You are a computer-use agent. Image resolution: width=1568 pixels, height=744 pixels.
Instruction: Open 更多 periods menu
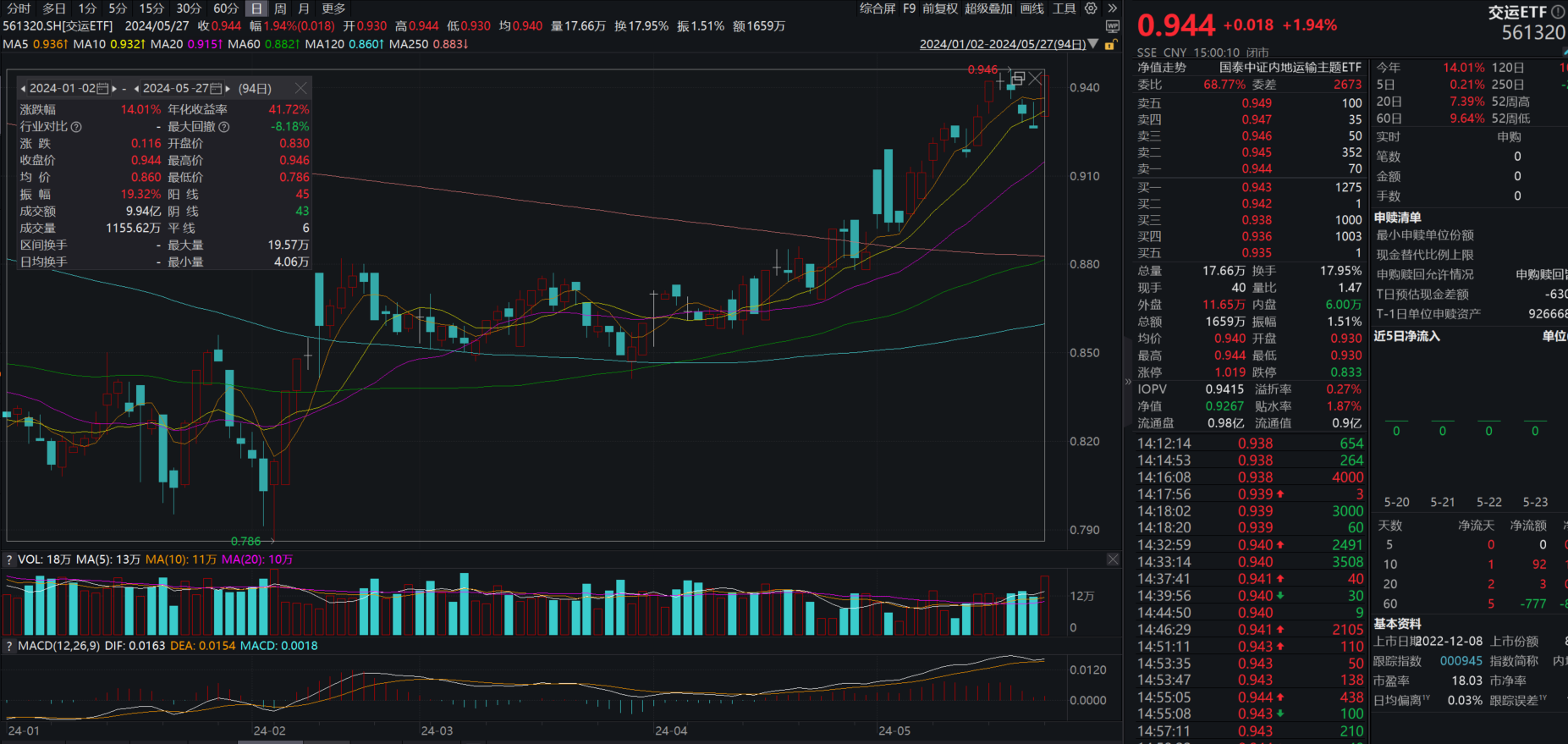(333, 8)
